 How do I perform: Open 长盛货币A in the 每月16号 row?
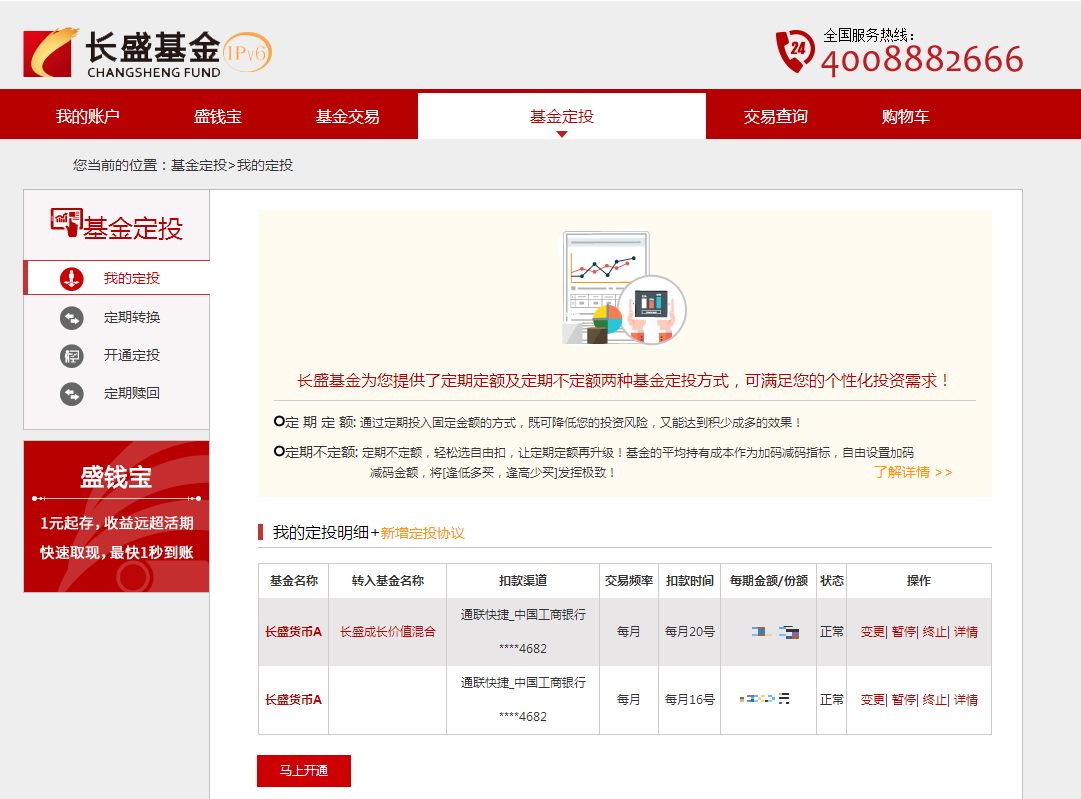coord(294,700)
